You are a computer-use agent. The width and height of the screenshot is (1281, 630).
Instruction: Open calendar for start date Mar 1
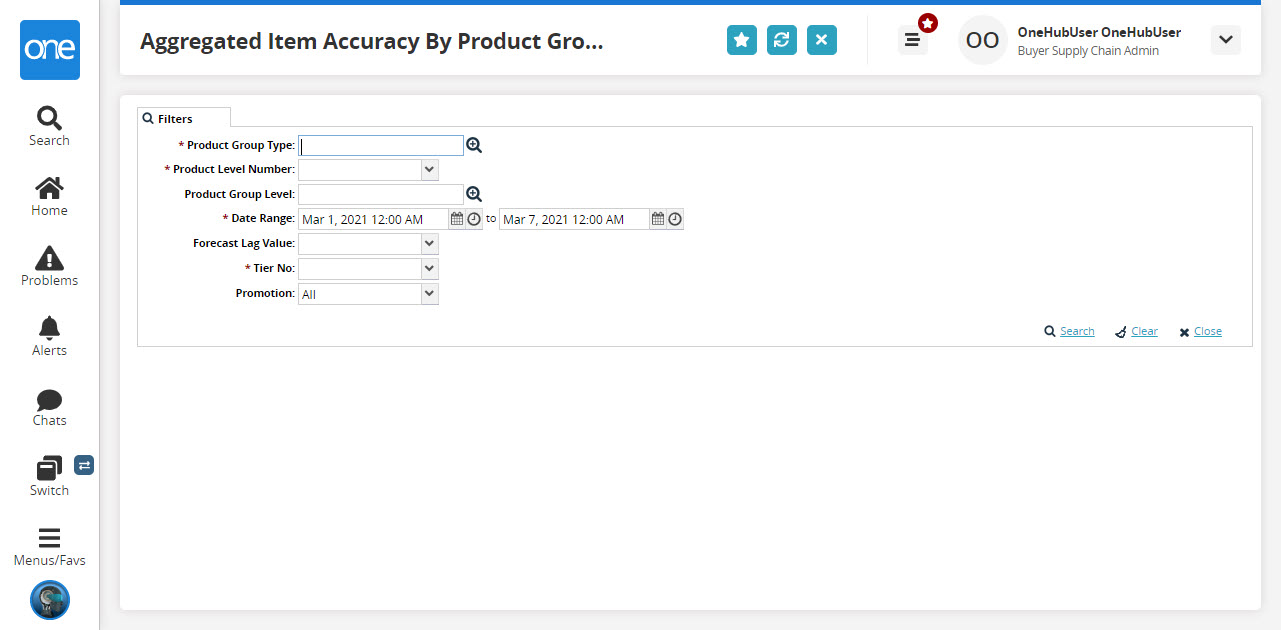click(457, 219)
